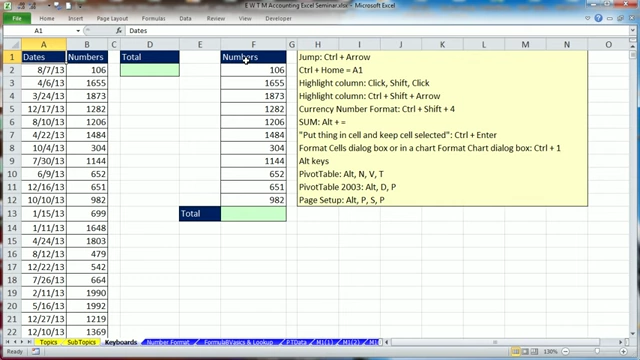Select the Numbers header cell in column F
640x360 pixels.
pos(253,57)
